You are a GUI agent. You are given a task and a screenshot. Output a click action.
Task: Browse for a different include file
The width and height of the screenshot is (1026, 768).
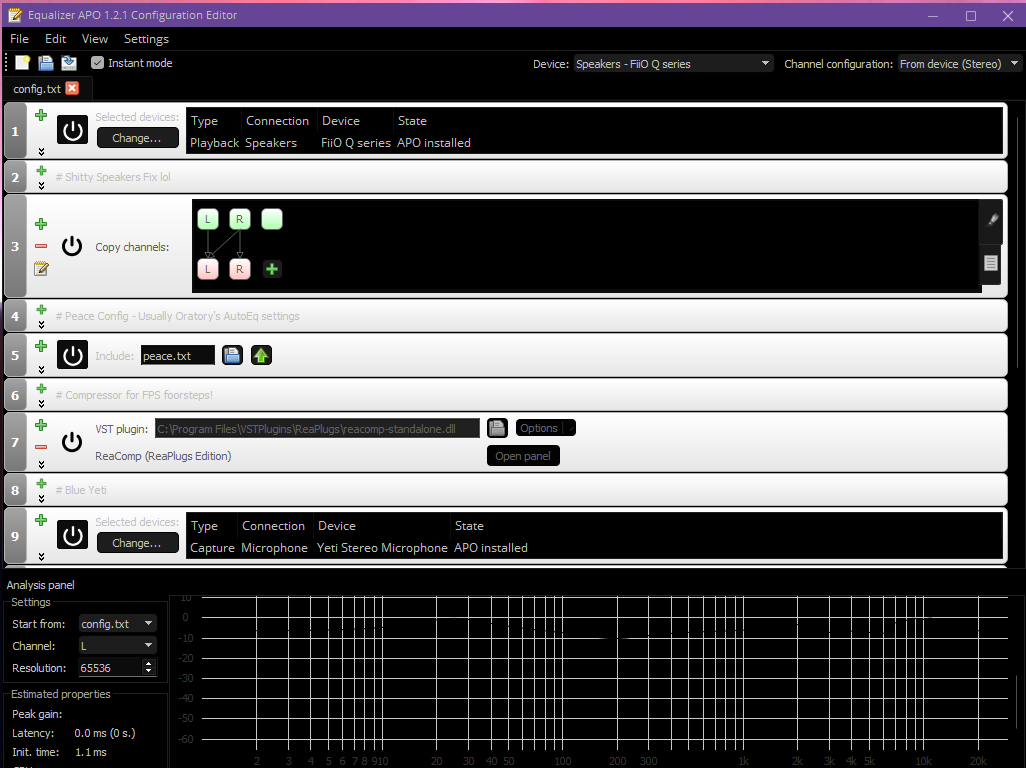tap(232, 355)
